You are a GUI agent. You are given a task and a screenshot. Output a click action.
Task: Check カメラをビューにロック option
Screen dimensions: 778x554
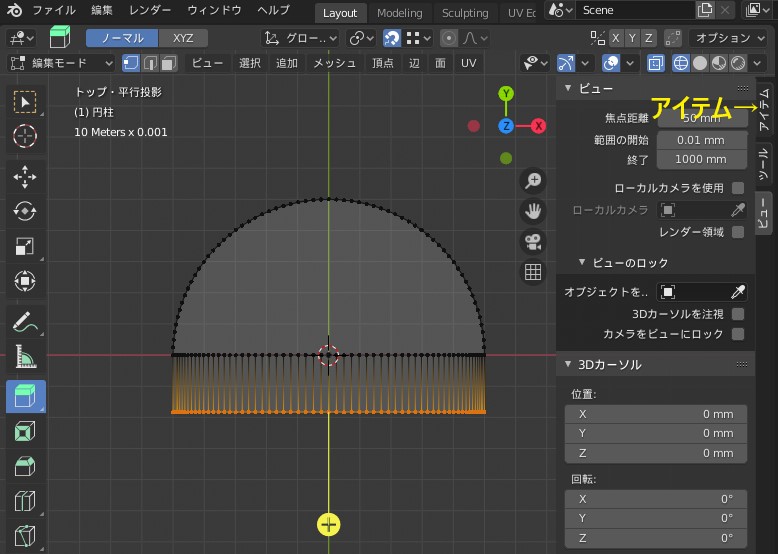(738, 334)
